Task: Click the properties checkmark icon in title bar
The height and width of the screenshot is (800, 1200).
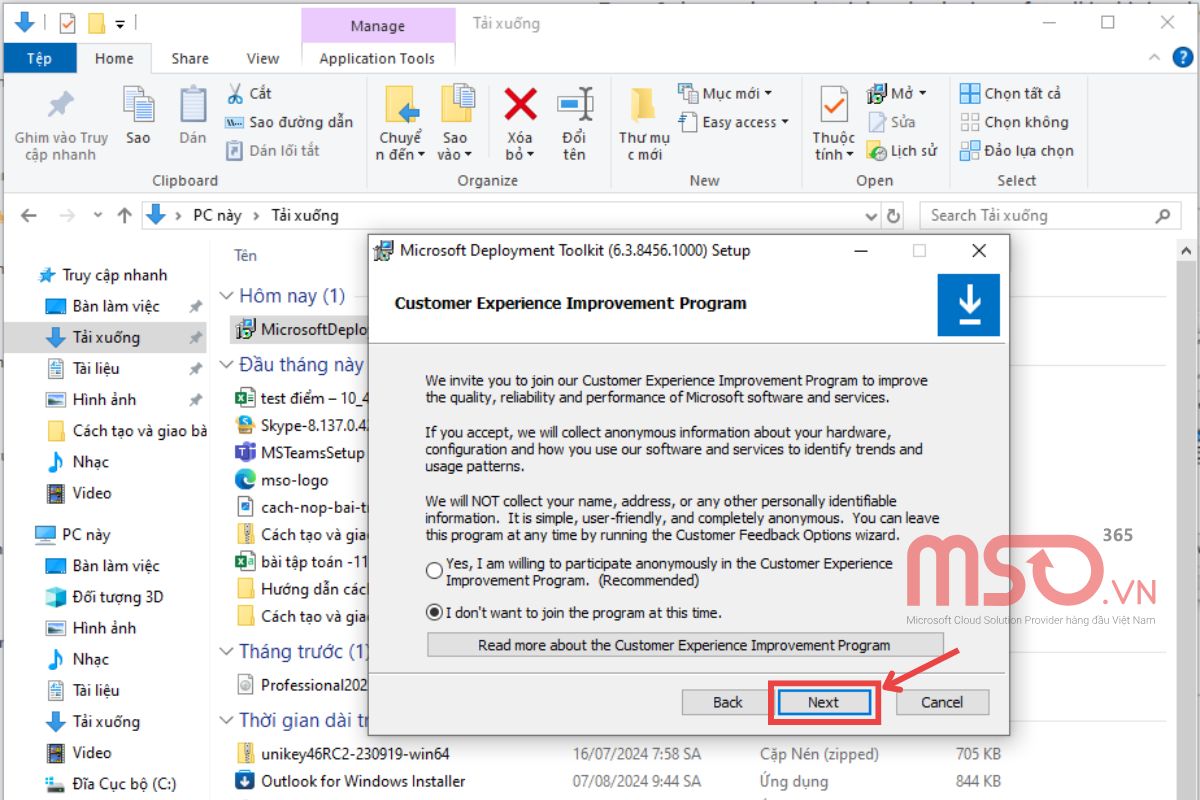Action: pyautogui.click(x=67, y=22)
